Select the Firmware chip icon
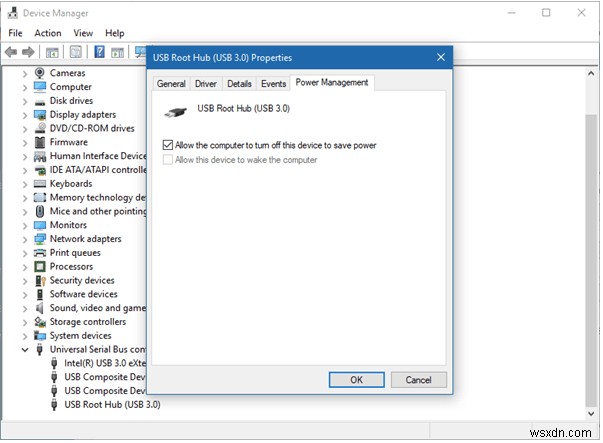This screenshot has width=603, height=443. (40, 142)
